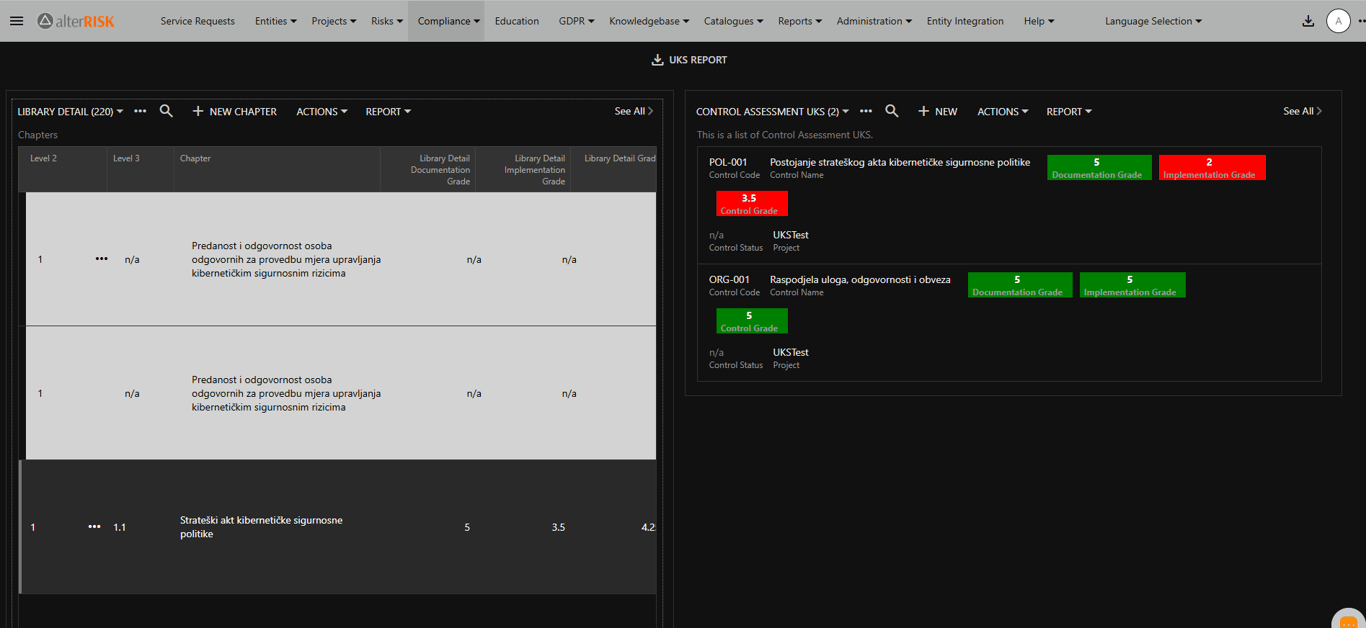Click the download icon in top bar
The width and height of the screenshot is (1366, 628).
tap(1307, 21)
